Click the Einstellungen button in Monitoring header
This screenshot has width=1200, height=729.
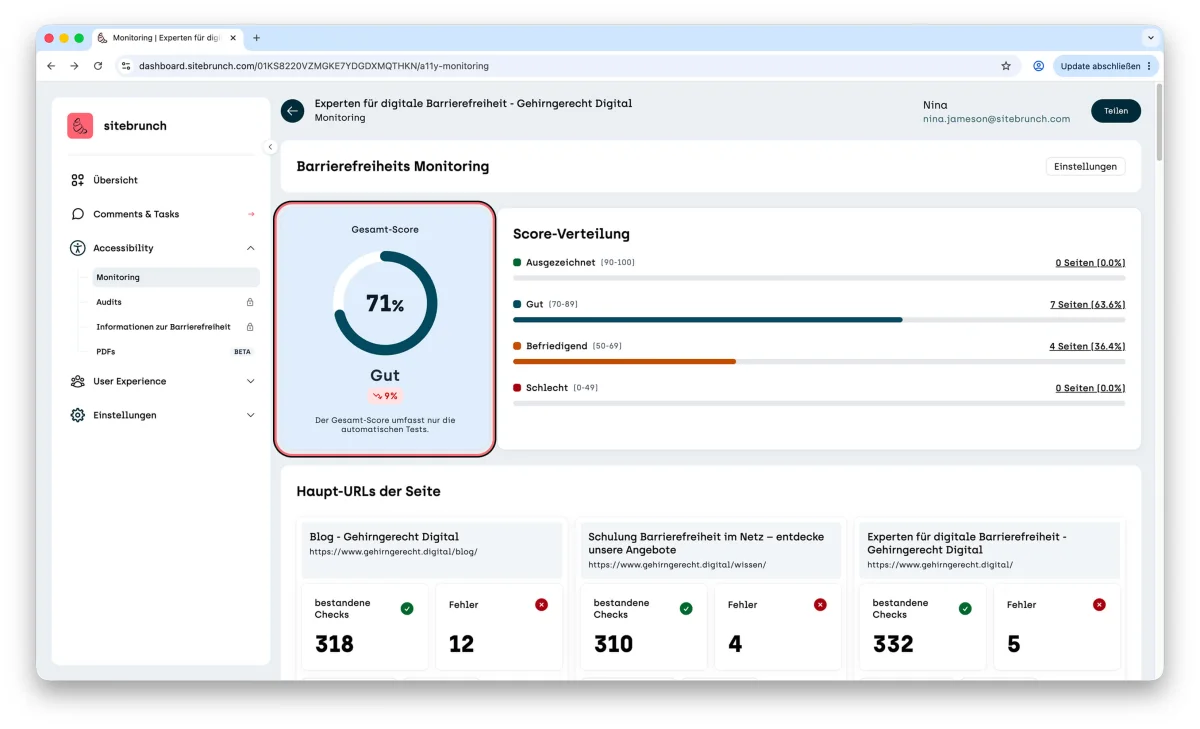1085,166
